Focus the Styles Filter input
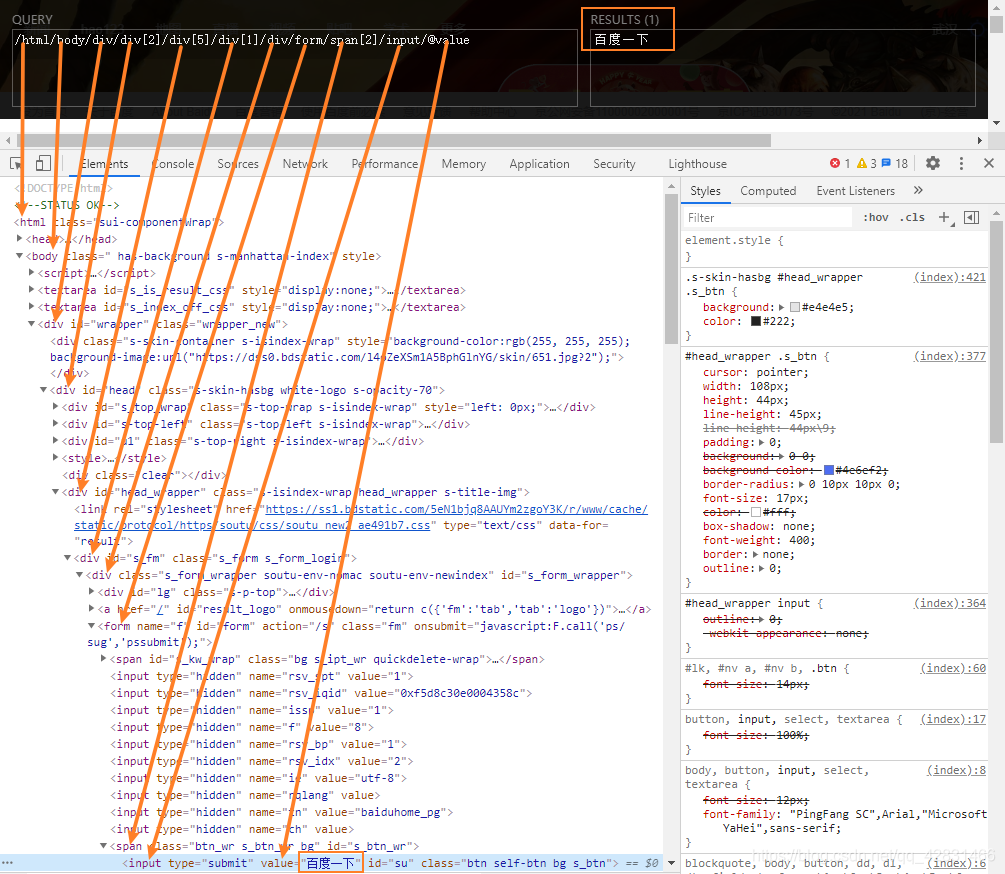 768,218
